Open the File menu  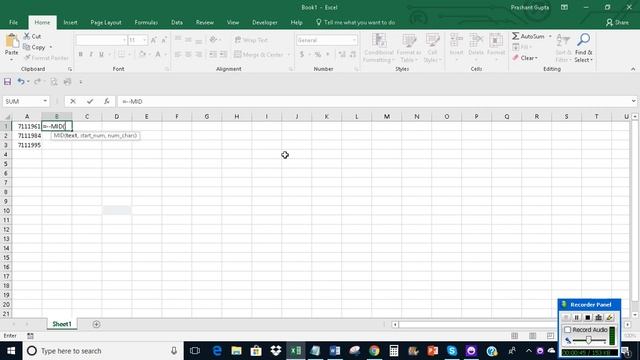[x=13, y=22]
